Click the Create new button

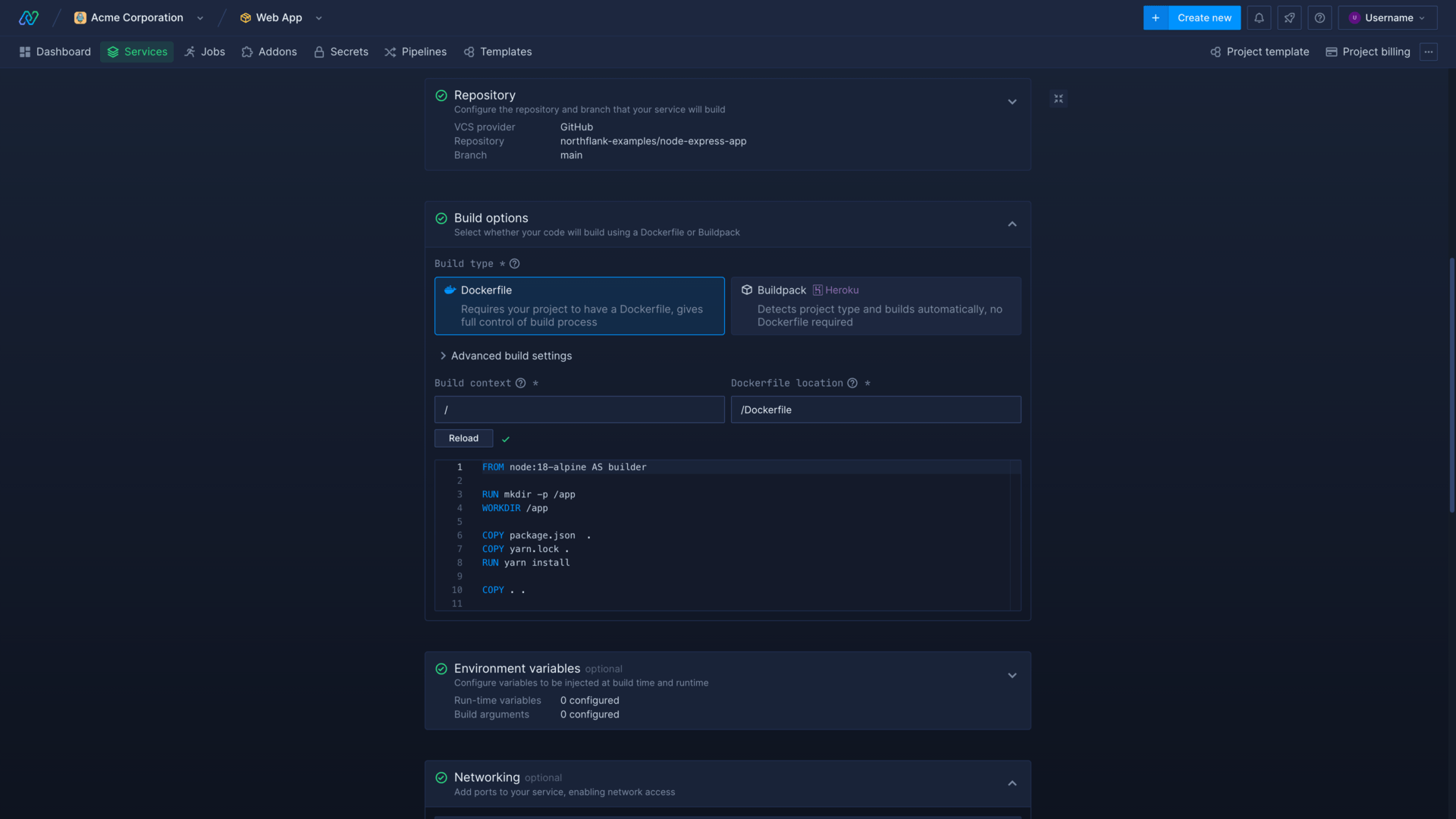coord(1204,17)
